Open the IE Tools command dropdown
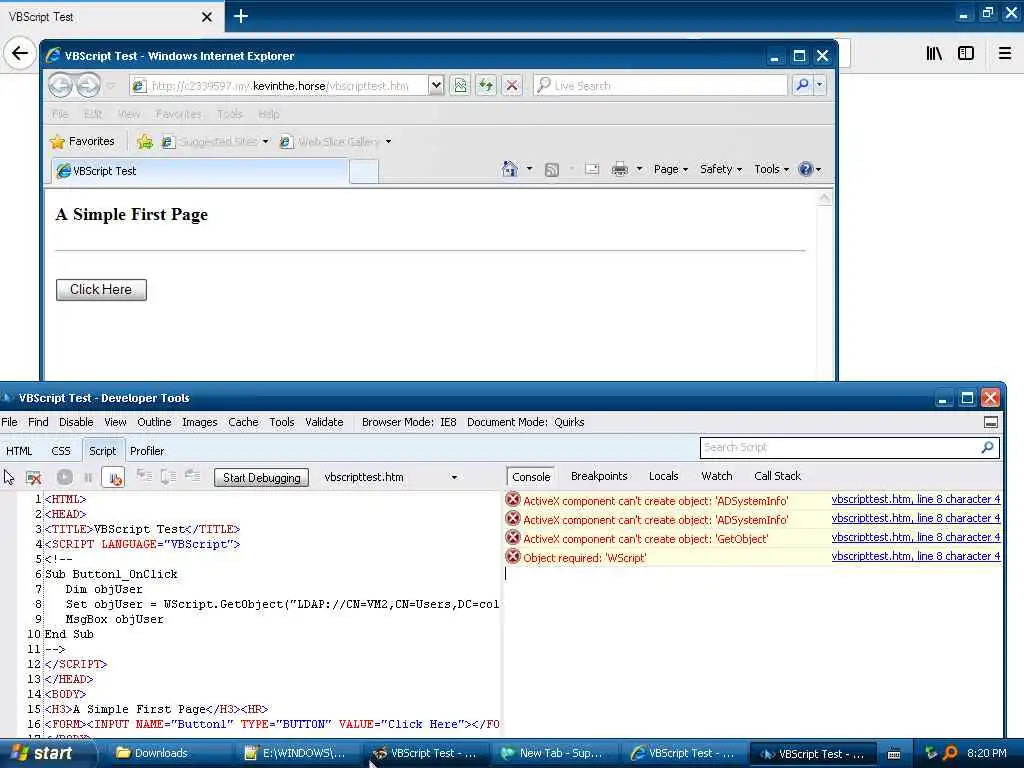The width and height of the screenshot is (1024, 768). coord(771,169)
